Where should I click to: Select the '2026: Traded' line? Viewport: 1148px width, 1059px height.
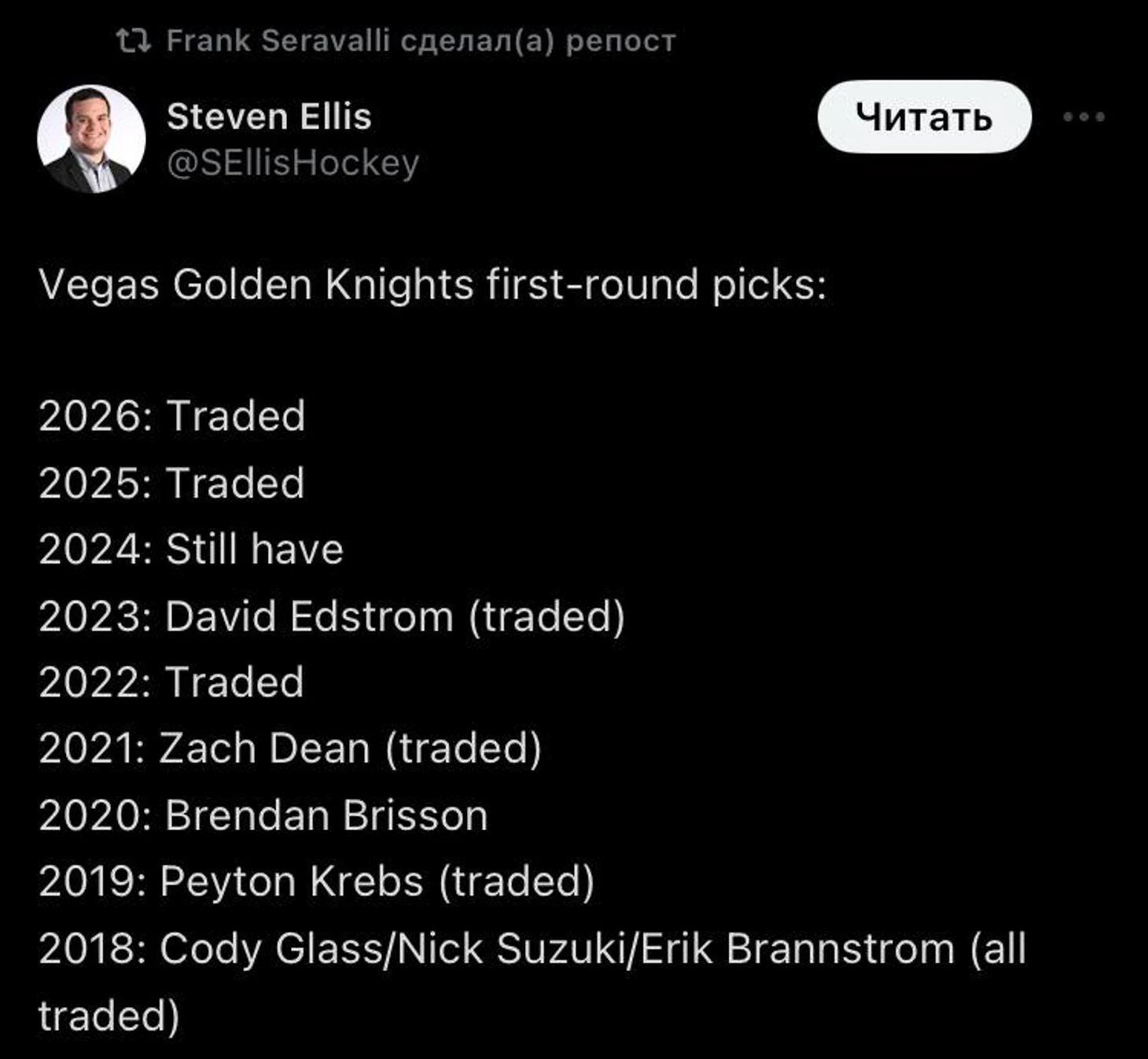(171, 415)
